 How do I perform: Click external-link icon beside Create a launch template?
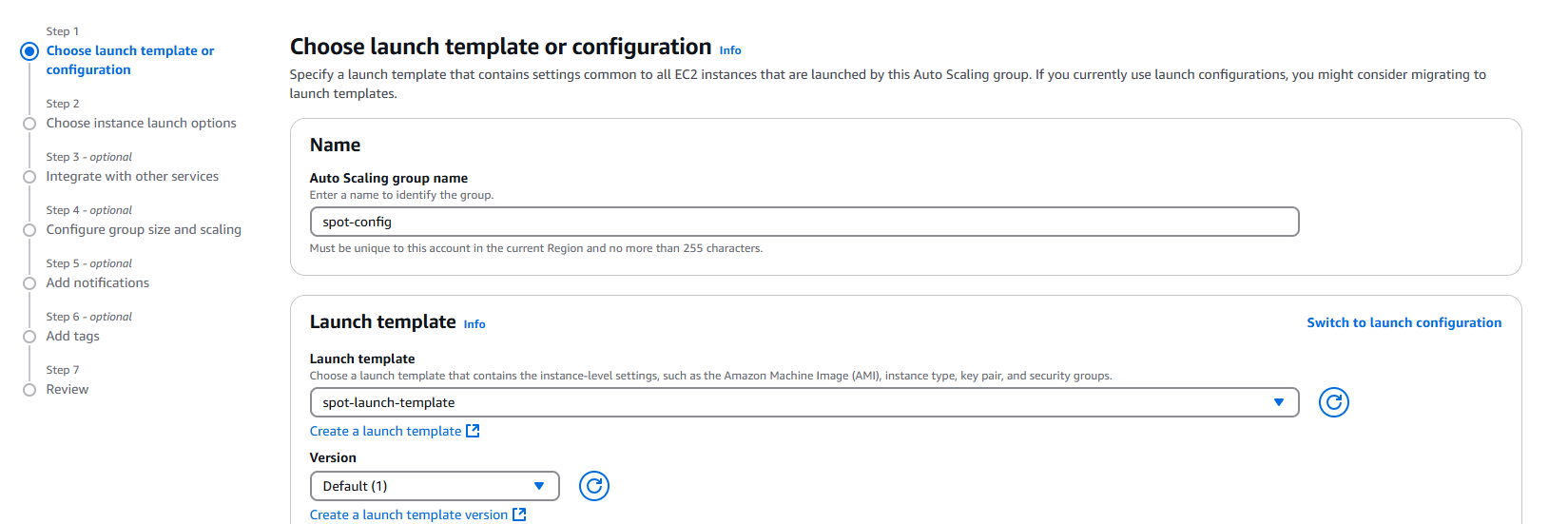[x=473, y=431]
